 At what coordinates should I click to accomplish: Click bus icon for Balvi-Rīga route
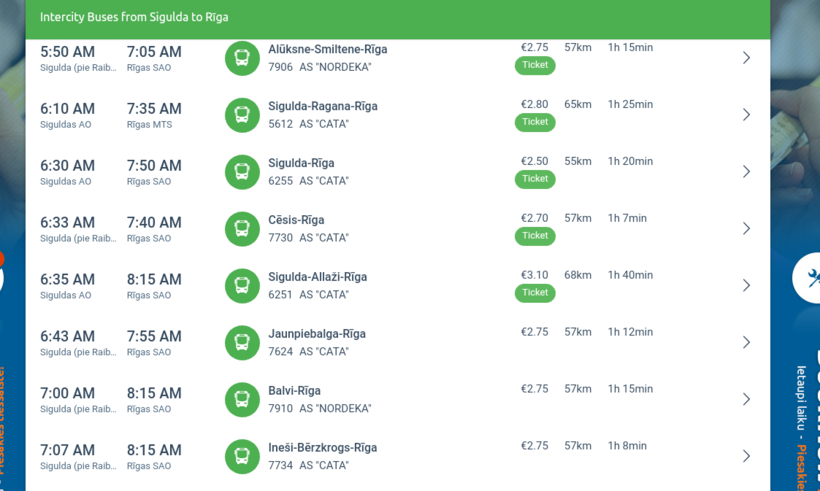[x=242, y=400]
